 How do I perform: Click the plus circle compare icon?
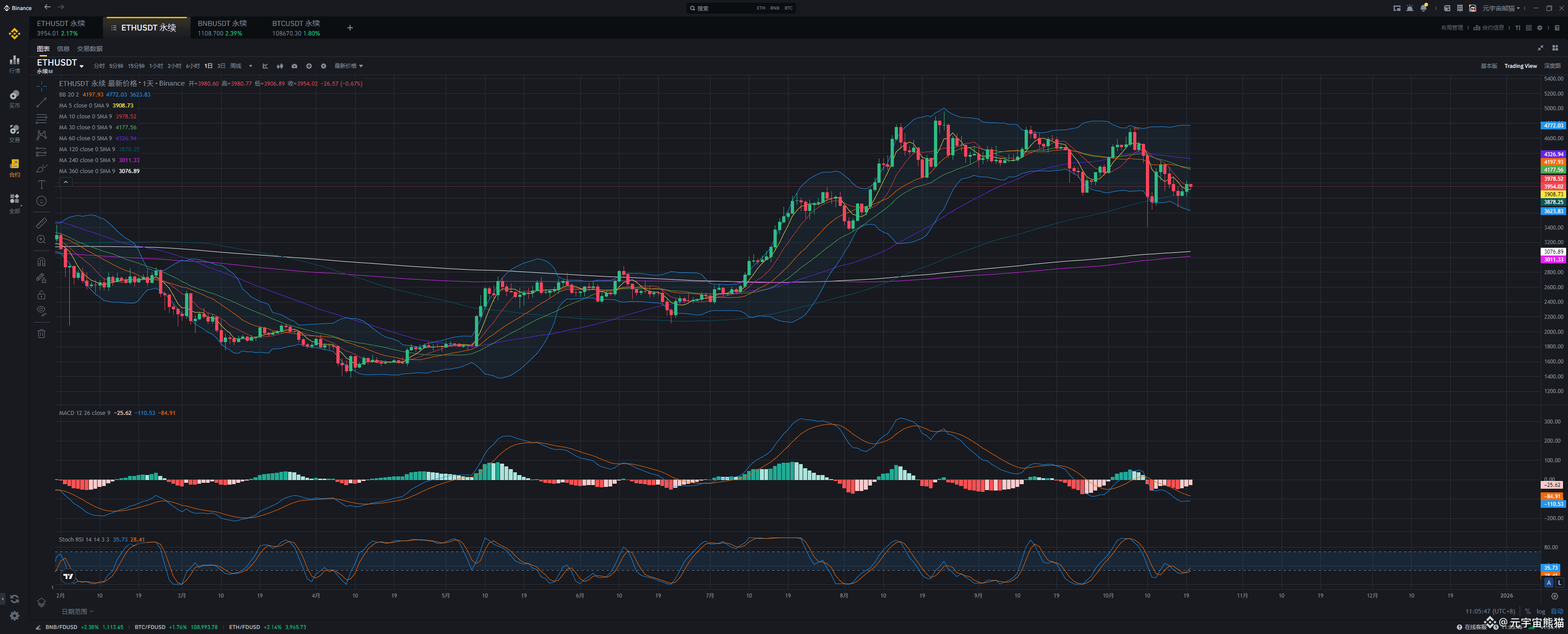[x=309, y=66]
